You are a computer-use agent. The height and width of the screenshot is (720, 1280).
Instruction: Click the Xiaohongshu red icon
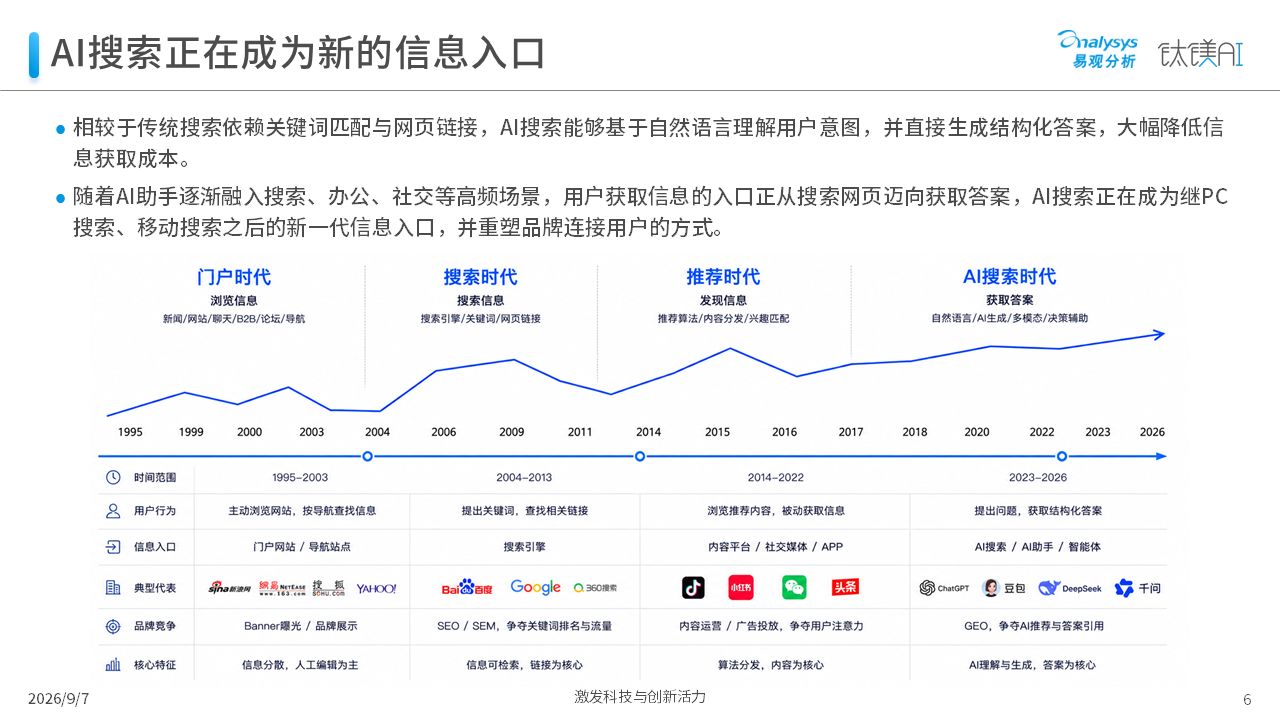tap(741, 587)
